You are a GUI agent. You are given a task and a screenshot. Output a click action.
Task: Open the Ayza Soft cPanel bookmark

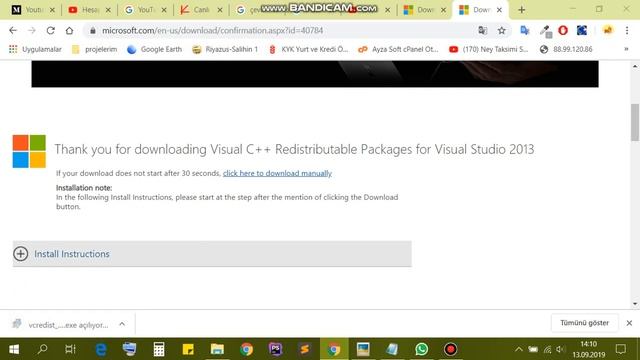click(x=398, y=49)
